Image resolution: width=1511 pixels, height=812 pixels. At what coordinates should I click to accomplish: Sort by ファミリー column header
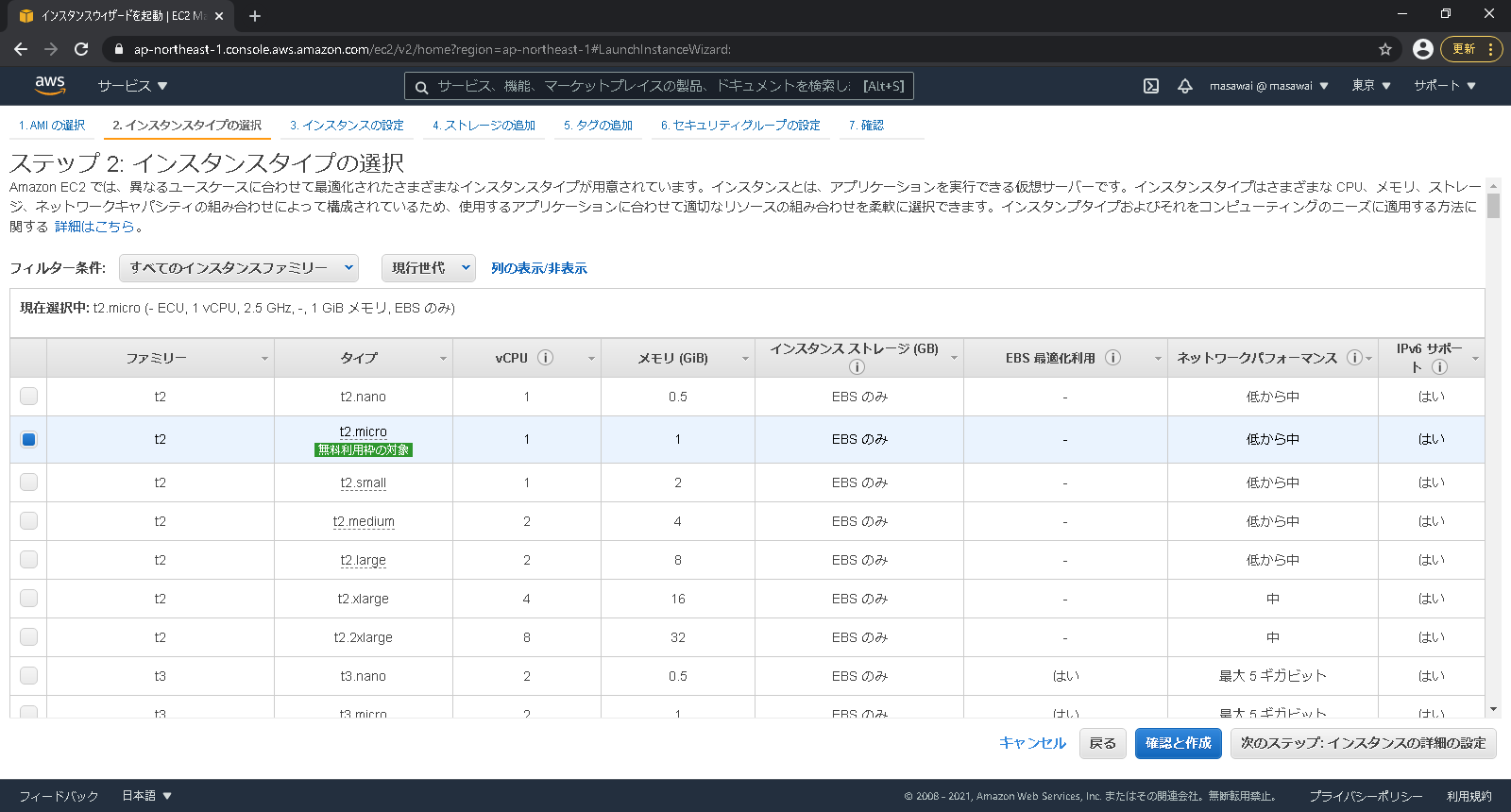point(161,358)
